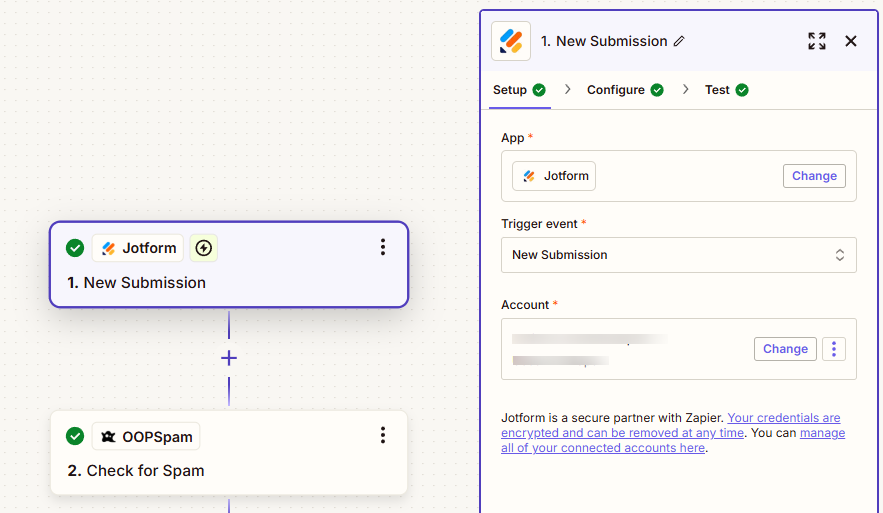Click the instant trigger lightning icon

pos(204,248)
